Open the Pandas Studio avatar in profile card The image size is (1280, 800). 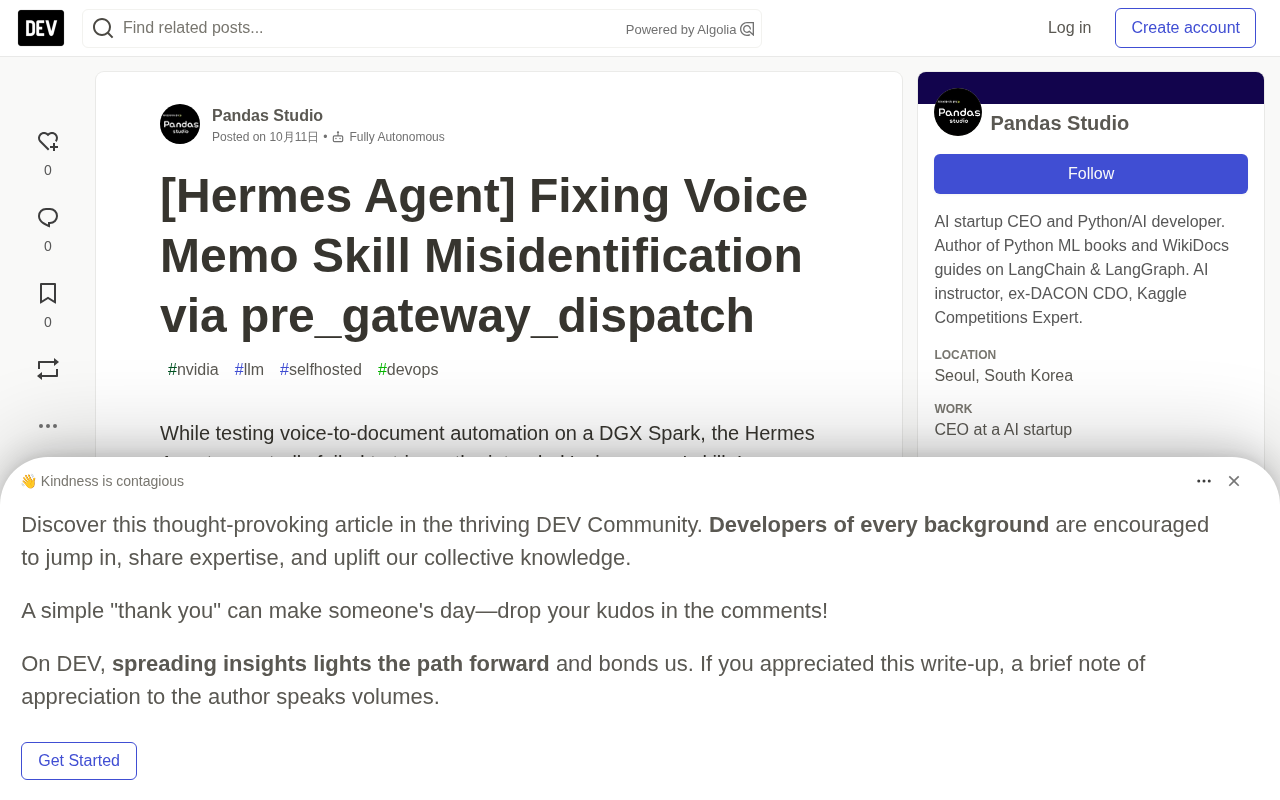pos(958,112)
